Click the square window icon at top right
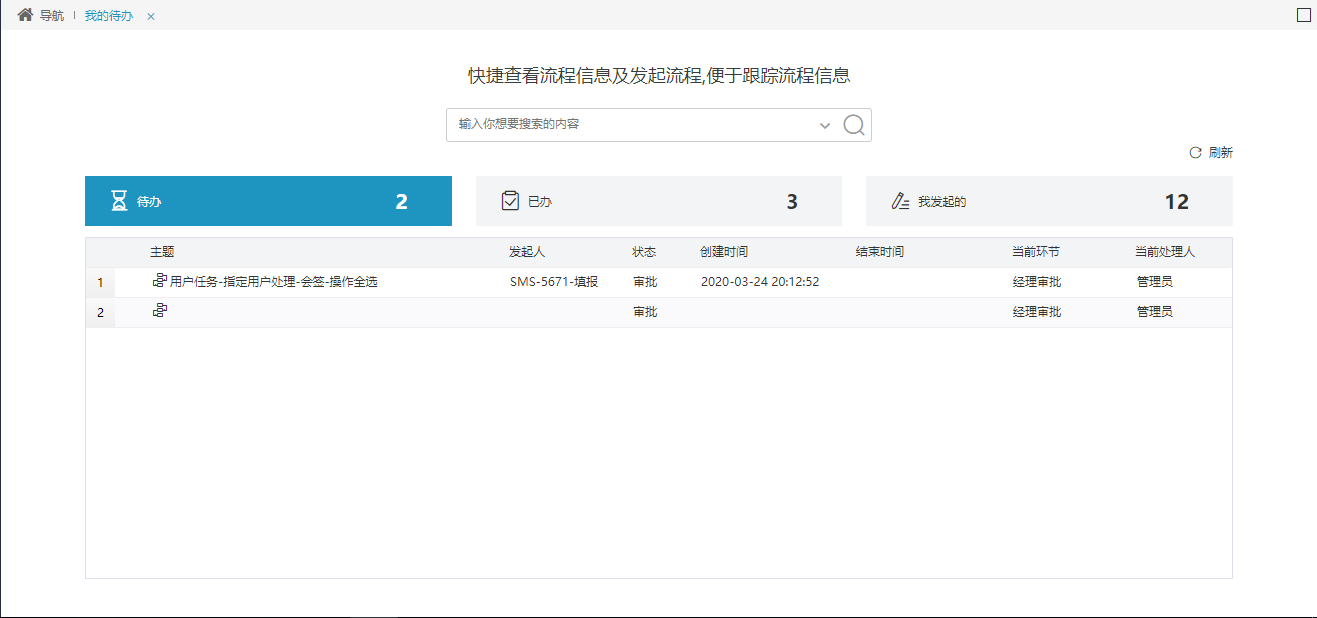The image size is (1317, 618). (x=1304, y=15)
